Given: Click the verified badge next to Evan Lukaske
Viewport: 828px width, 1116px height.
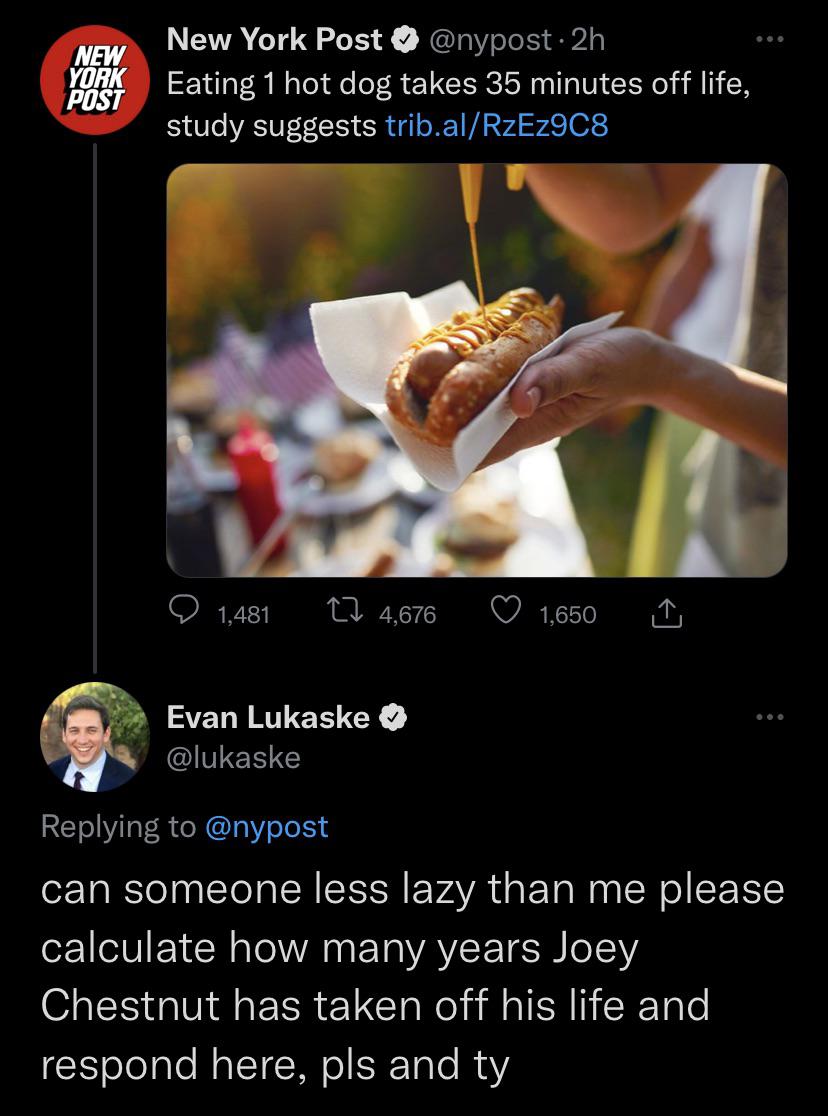Looking at the screenshot, I should coord(394,717).
